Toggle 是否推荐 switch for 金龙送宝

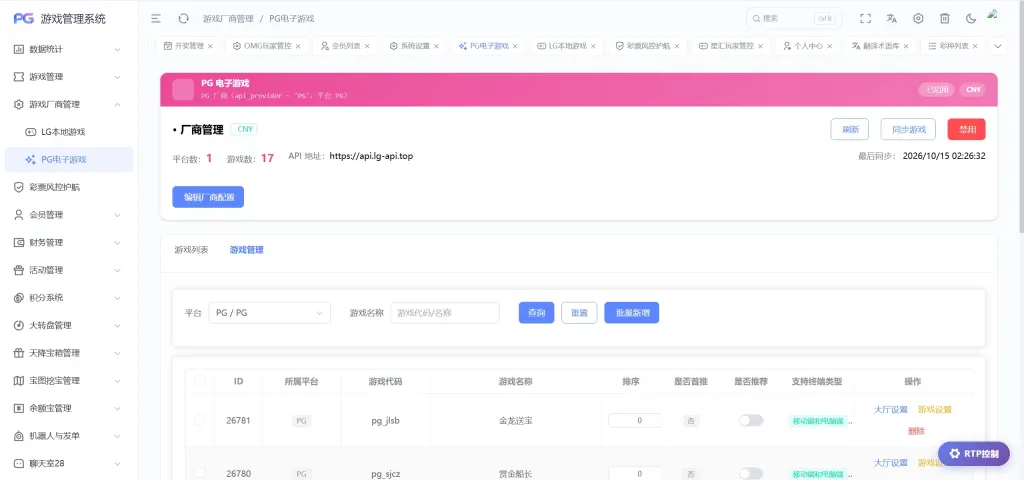click(x=751, y=421)
